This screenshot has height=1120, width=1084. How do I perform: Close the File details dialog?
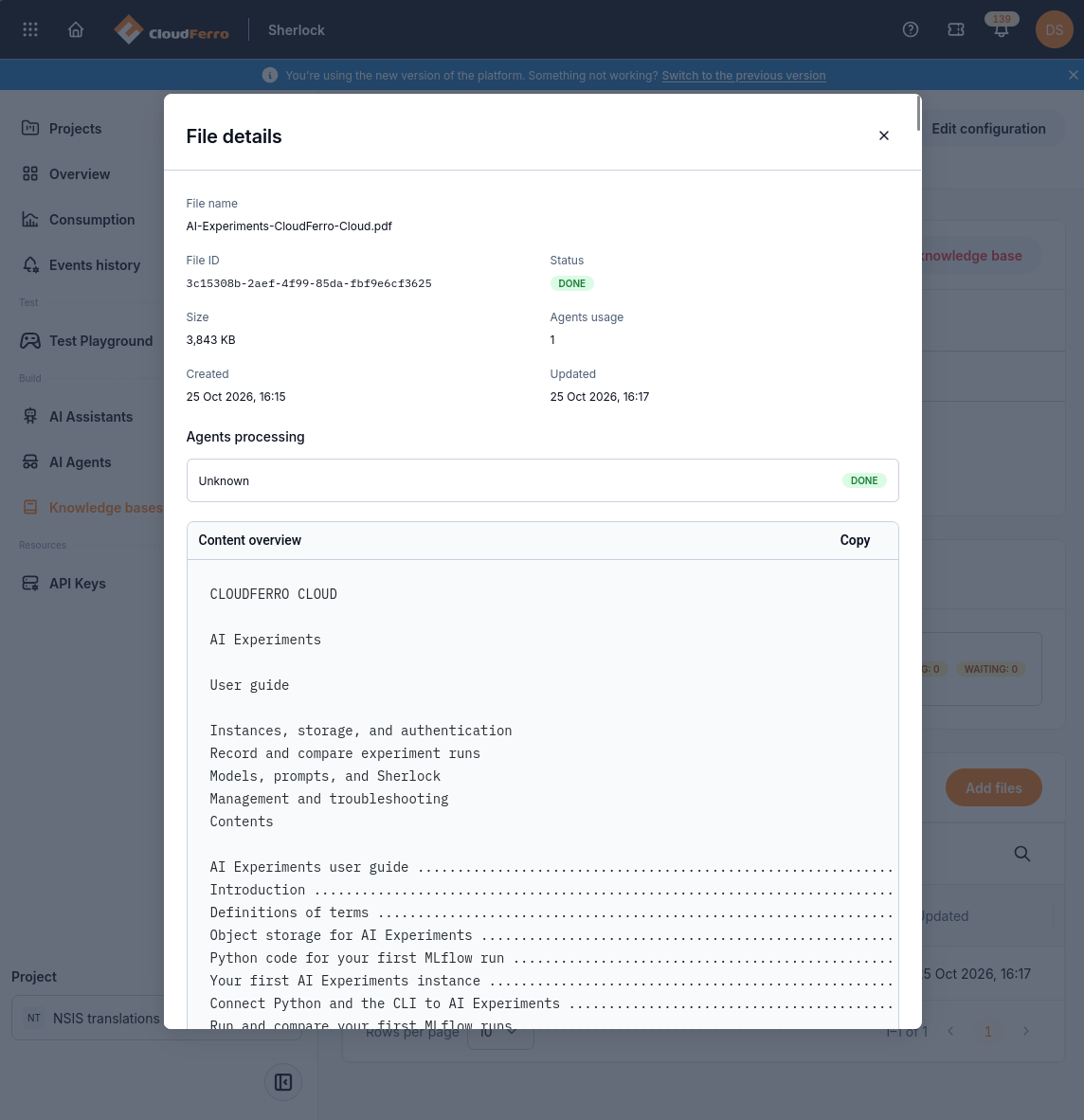[x=883, y=135]
